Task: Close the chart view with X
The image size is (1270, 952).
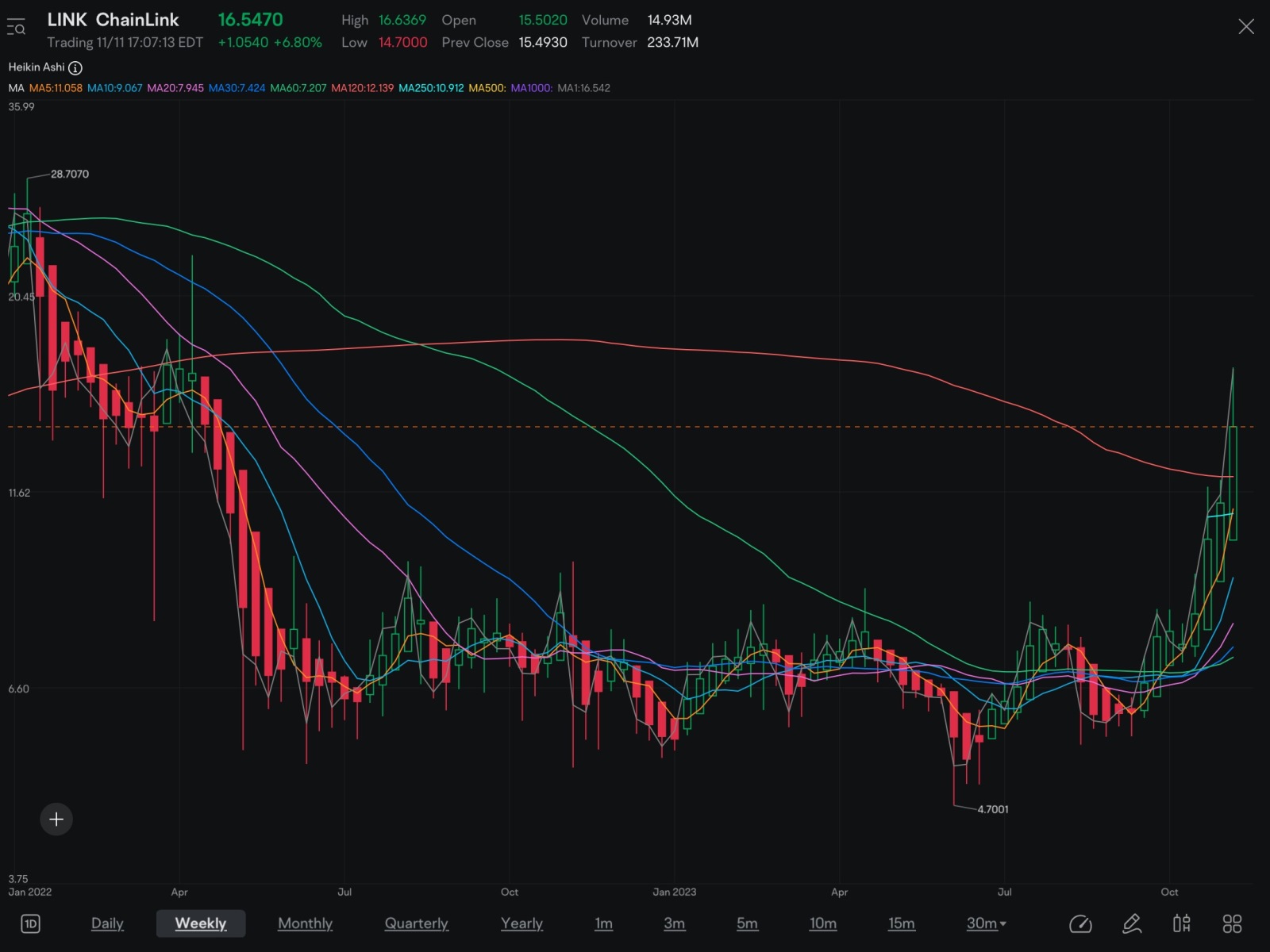Action: [x=1246, y=27]
